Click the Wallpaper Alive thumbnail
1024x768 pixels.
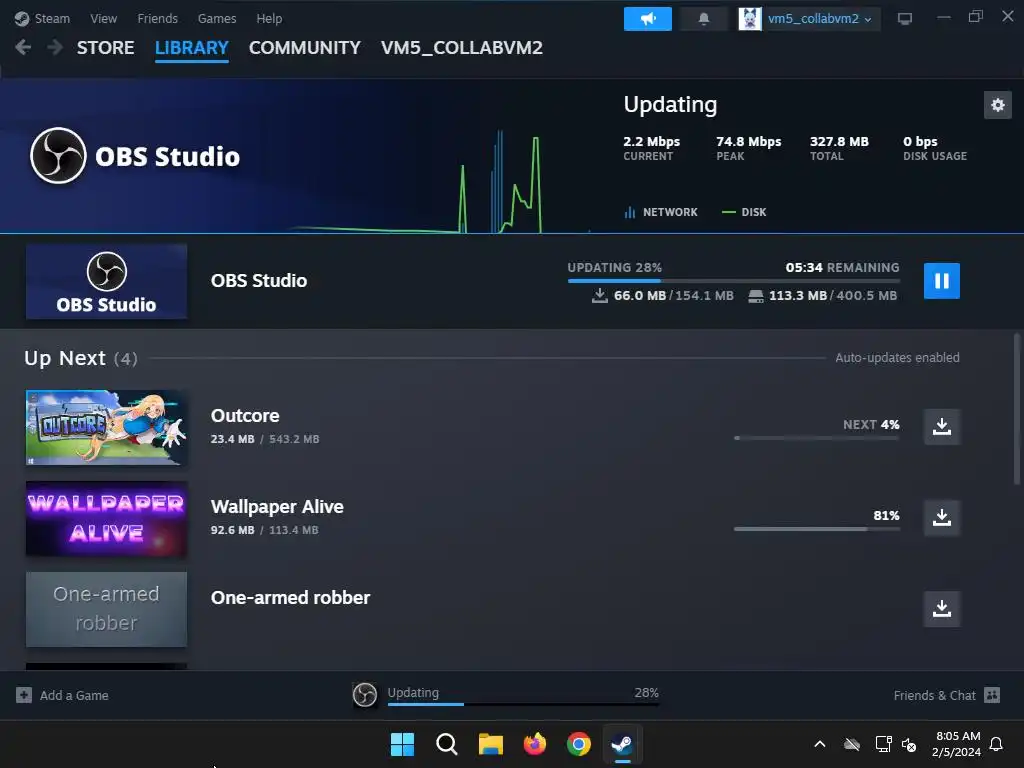click(106, 519)
